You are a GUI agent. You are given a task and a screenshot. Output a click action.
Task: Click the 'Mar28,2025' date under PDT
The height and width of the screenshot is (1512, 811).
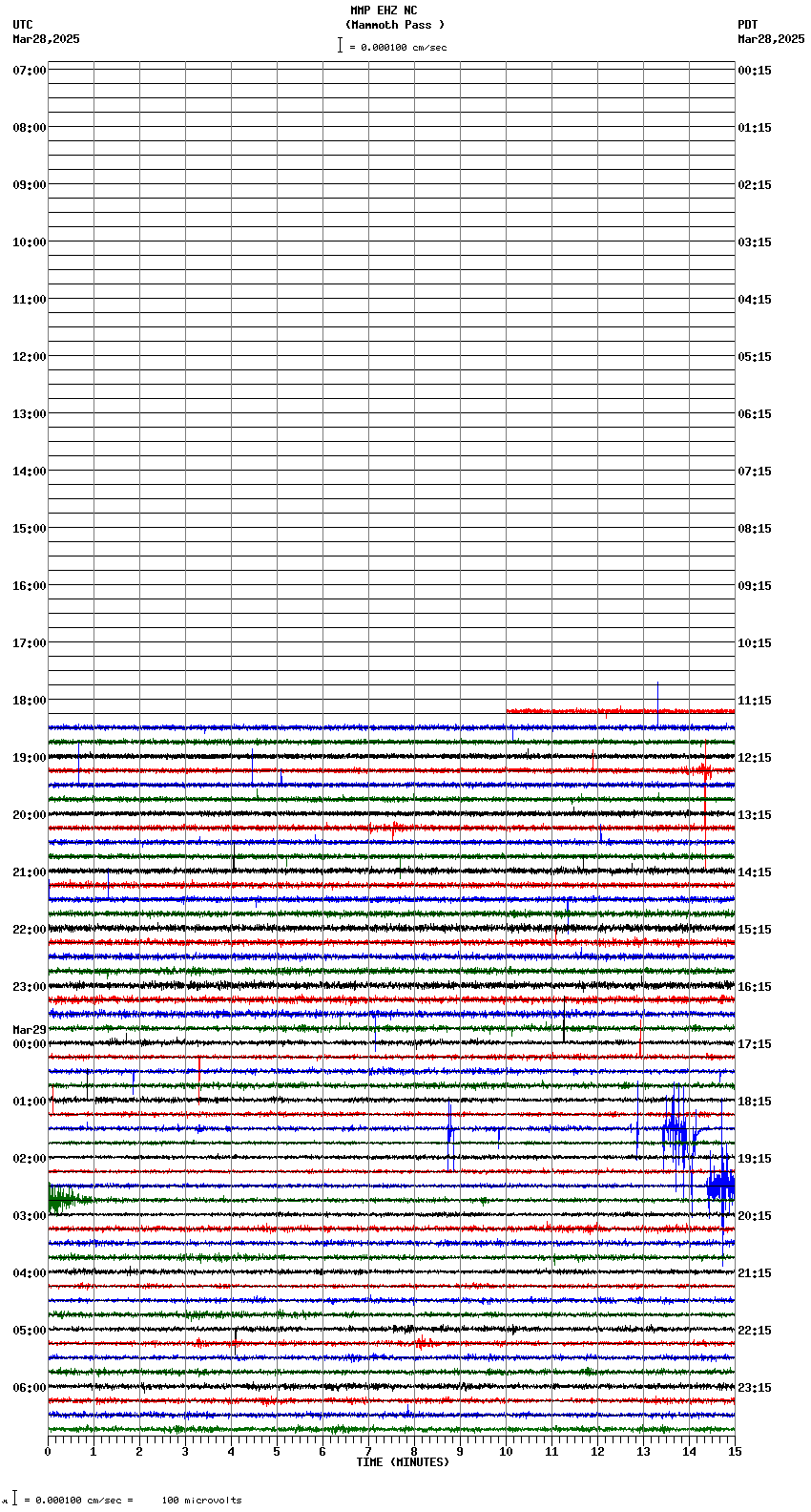click(771, 39)
